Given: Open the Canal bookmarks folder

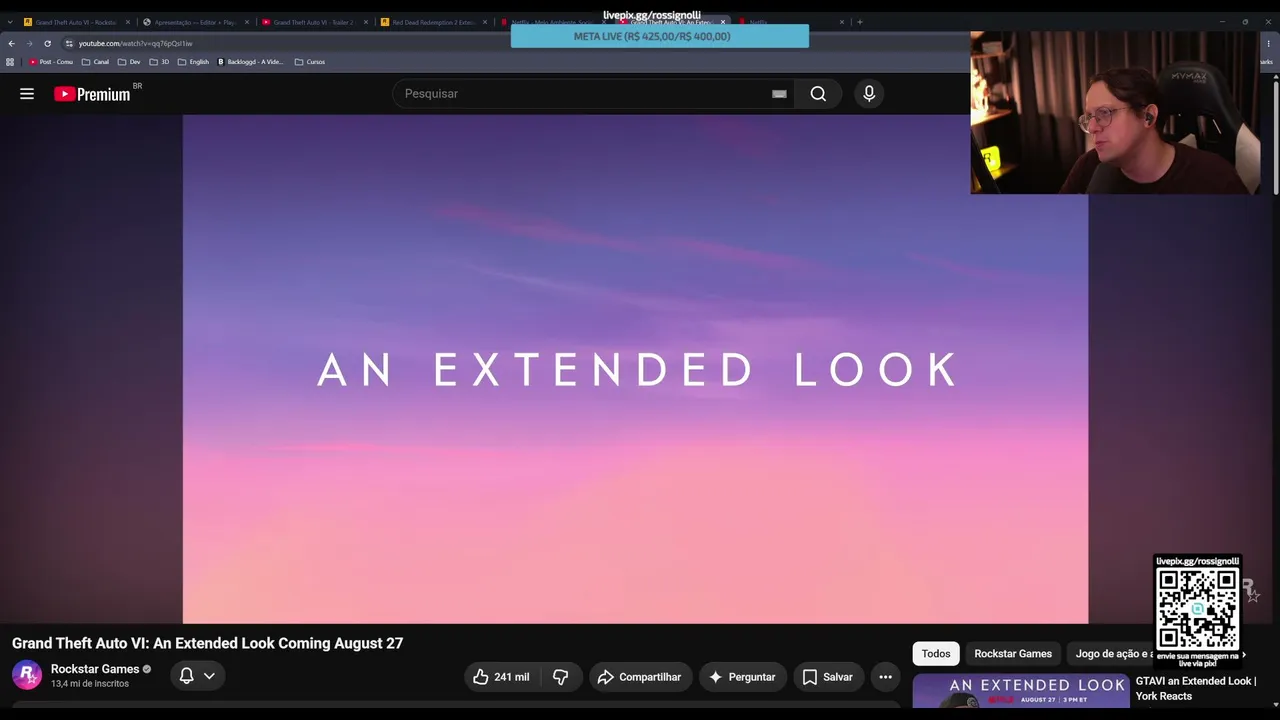Looking at the screenshot, I should 95,62.
